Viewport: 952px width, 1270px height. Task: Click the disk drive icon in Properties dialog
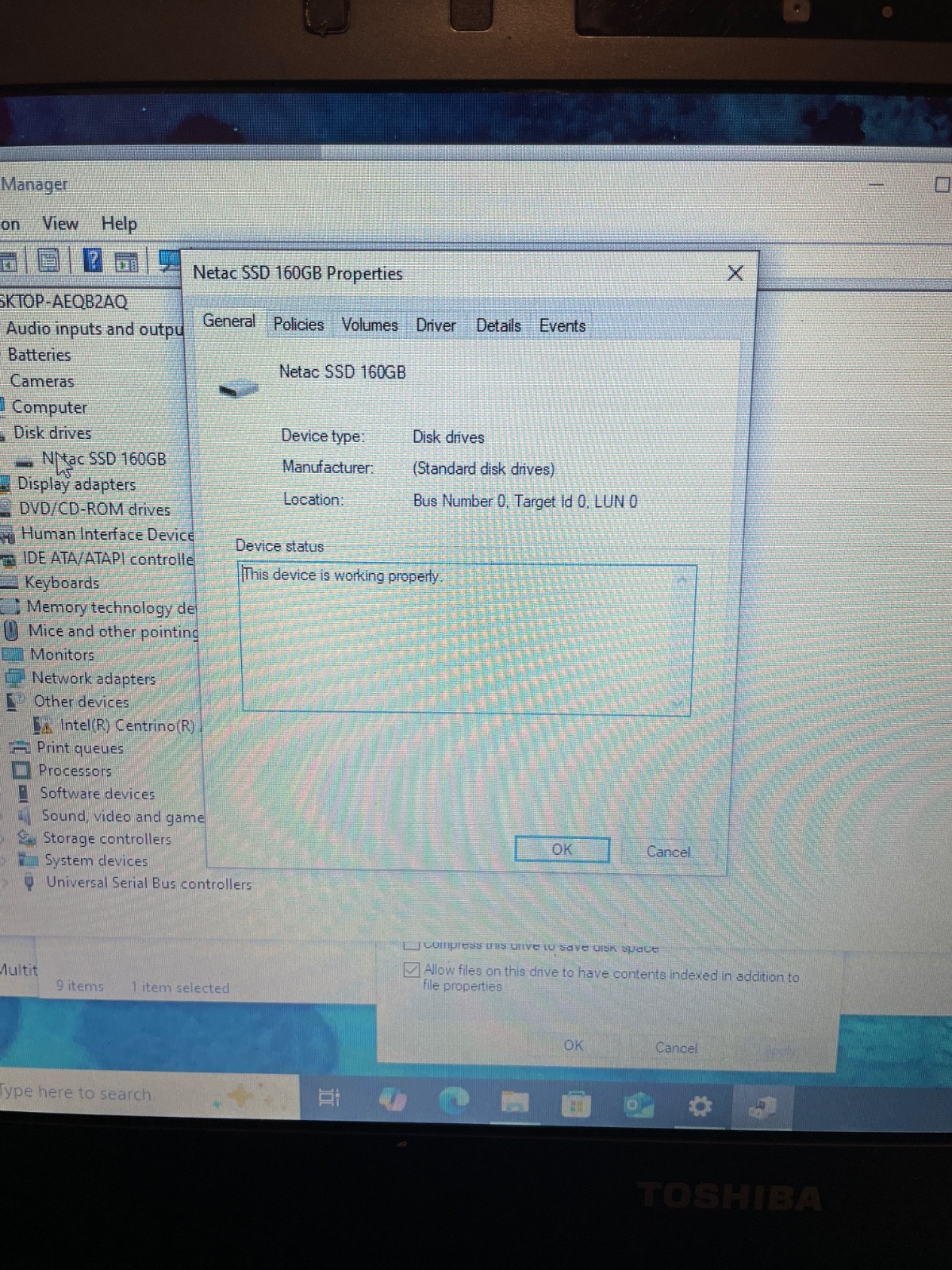coord(238,389)
